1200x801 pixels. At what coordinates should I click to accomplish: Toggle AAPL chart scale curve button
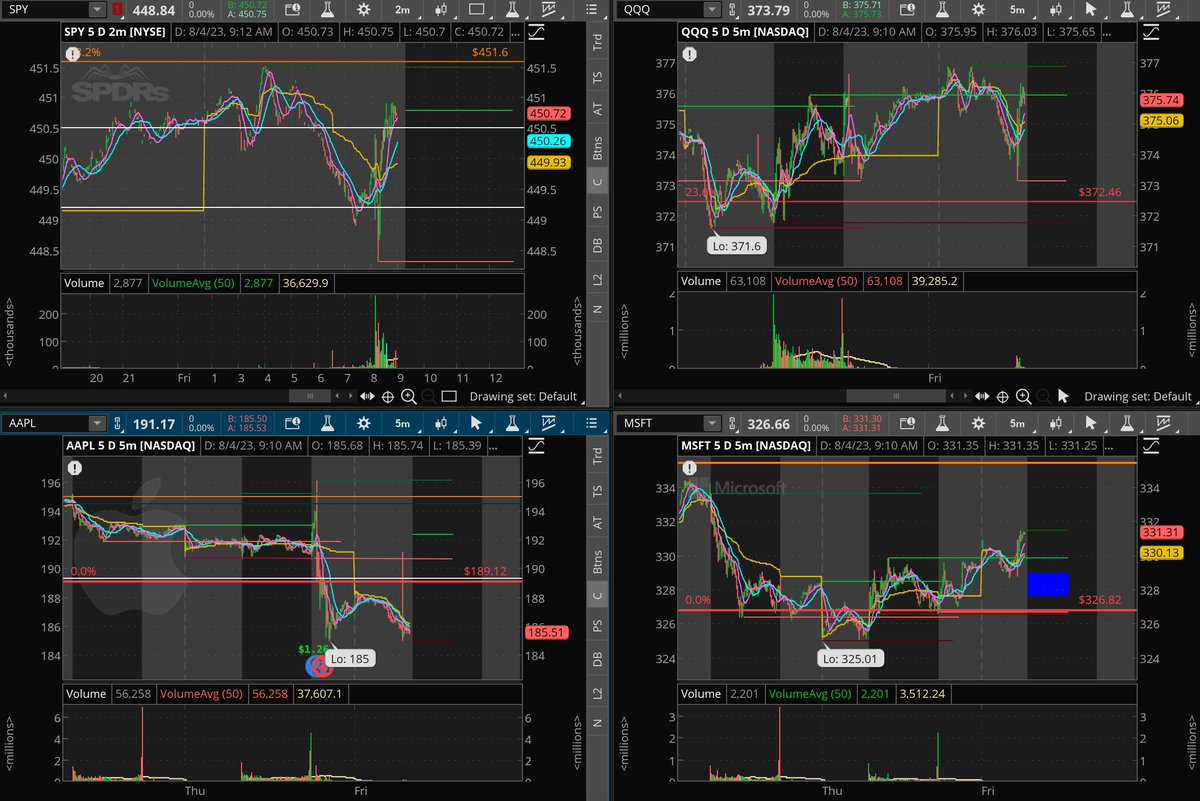[x=537, y=445]
